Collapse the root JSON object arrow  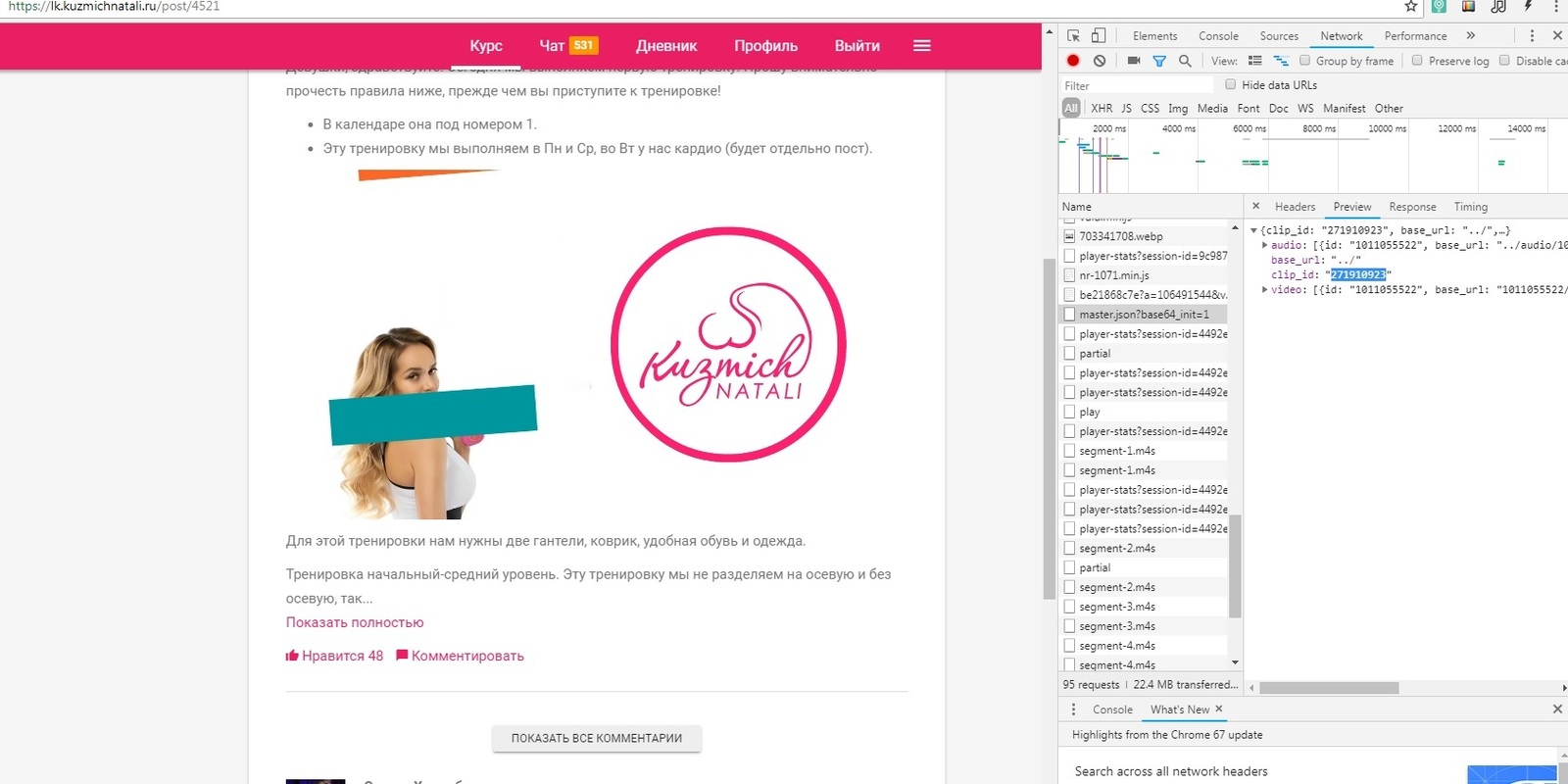pos(1253,230)
